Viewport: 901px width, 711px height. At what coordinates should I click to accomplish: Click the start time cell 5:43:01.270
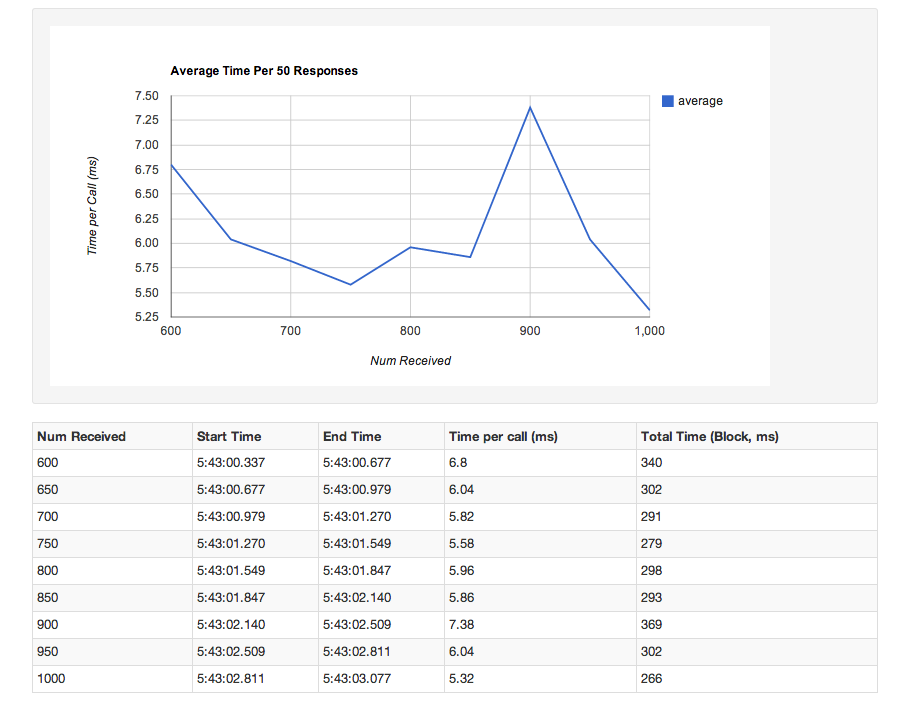231,544
